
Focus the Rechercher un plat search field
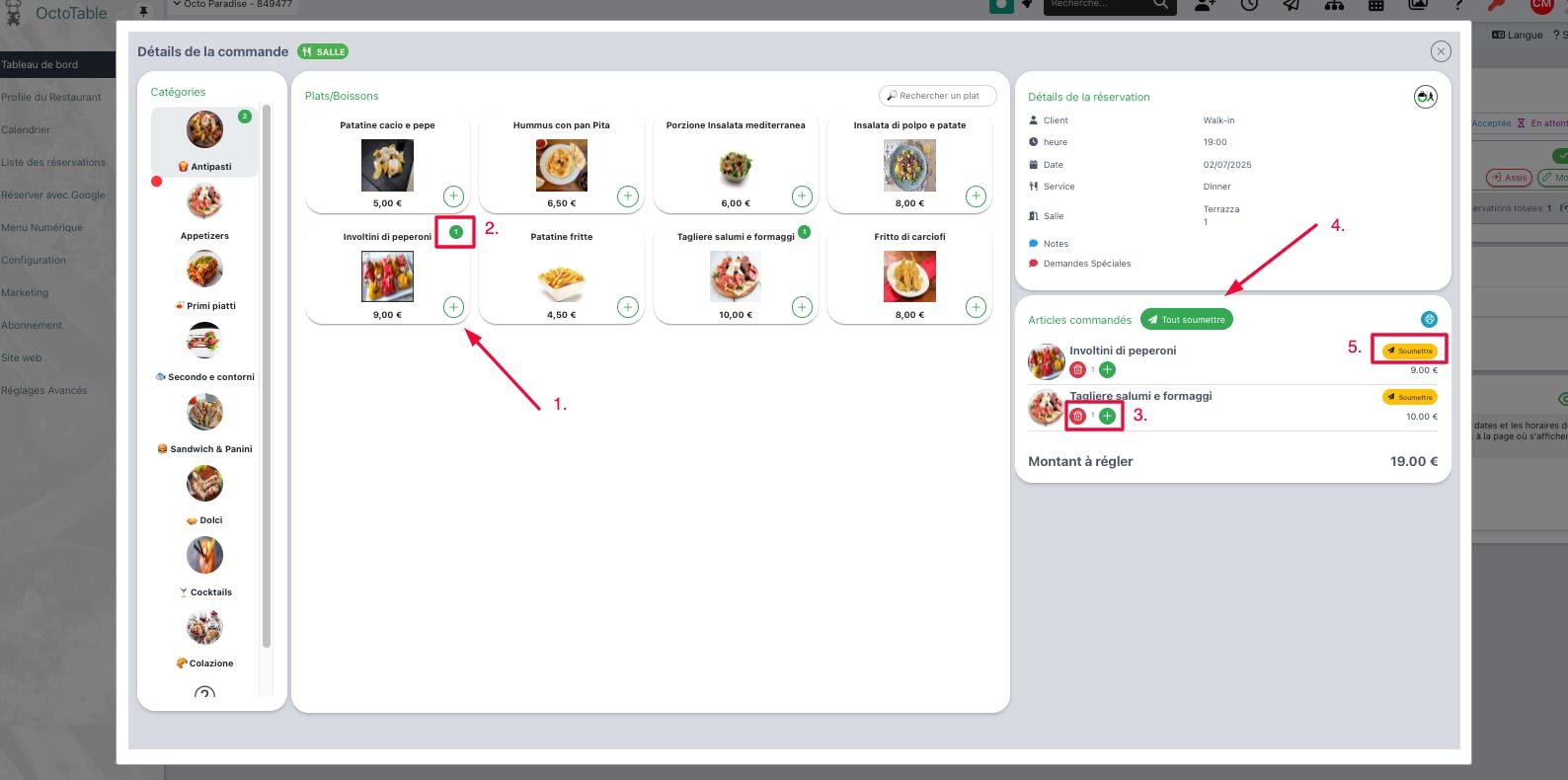pos(938,96)
